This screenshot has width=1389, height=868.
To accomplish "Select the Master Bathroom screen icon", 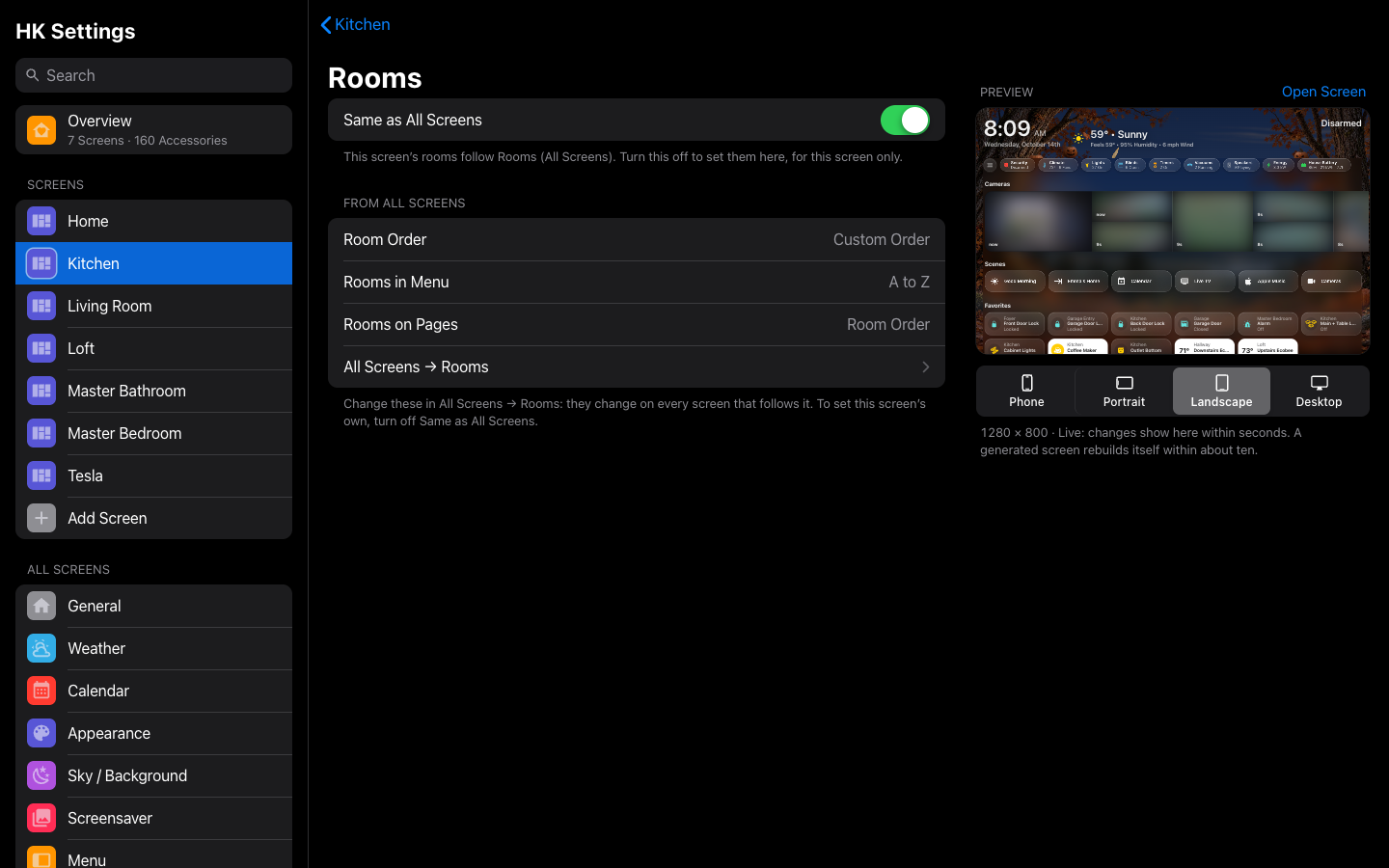I will click(41, 391).
